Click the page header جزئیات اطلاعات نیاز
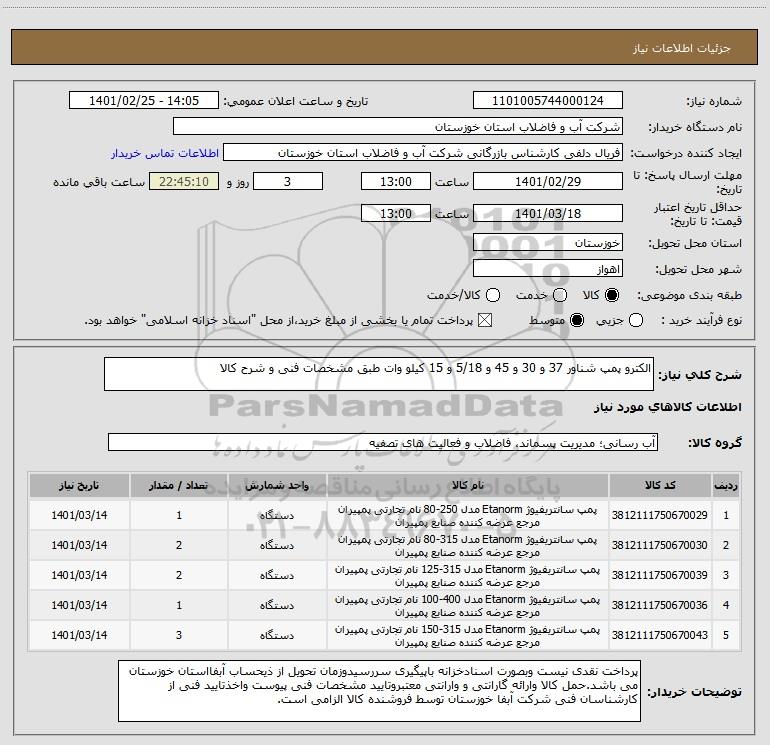 pyautogui.click(x=681, y=48)
